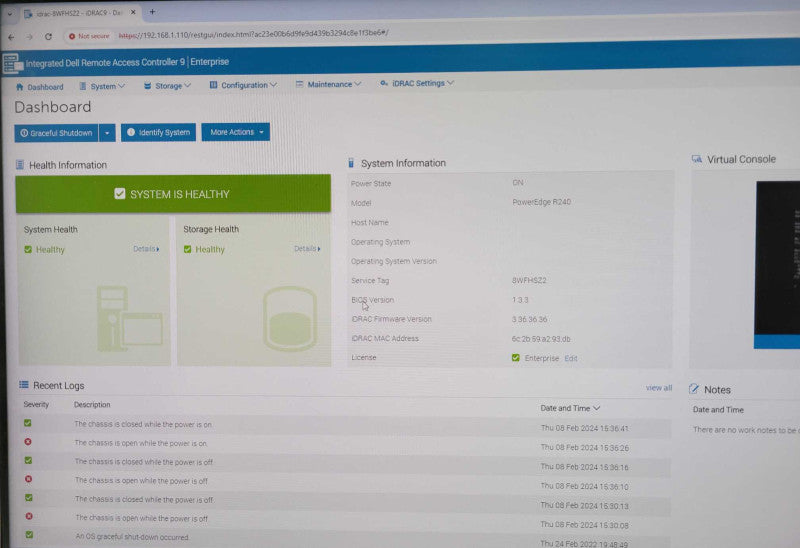Click the Not secure warning icon
The image size is (800, 548).
72,36
